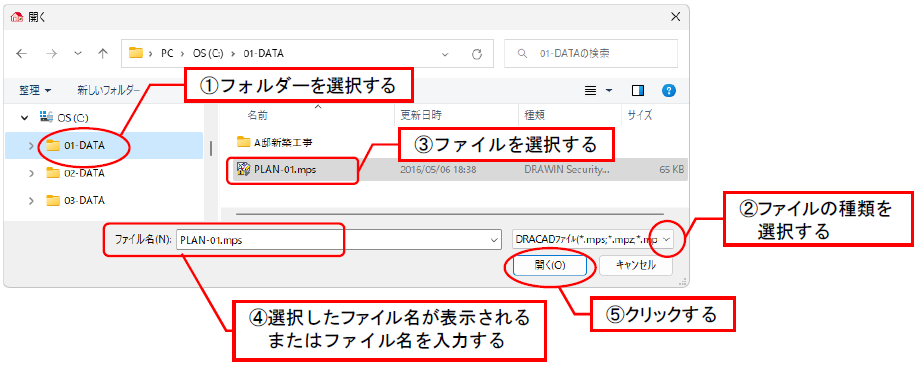Select 01-DATA in the address path
This screenshot has height=365, width=914.
click(263, 54)
